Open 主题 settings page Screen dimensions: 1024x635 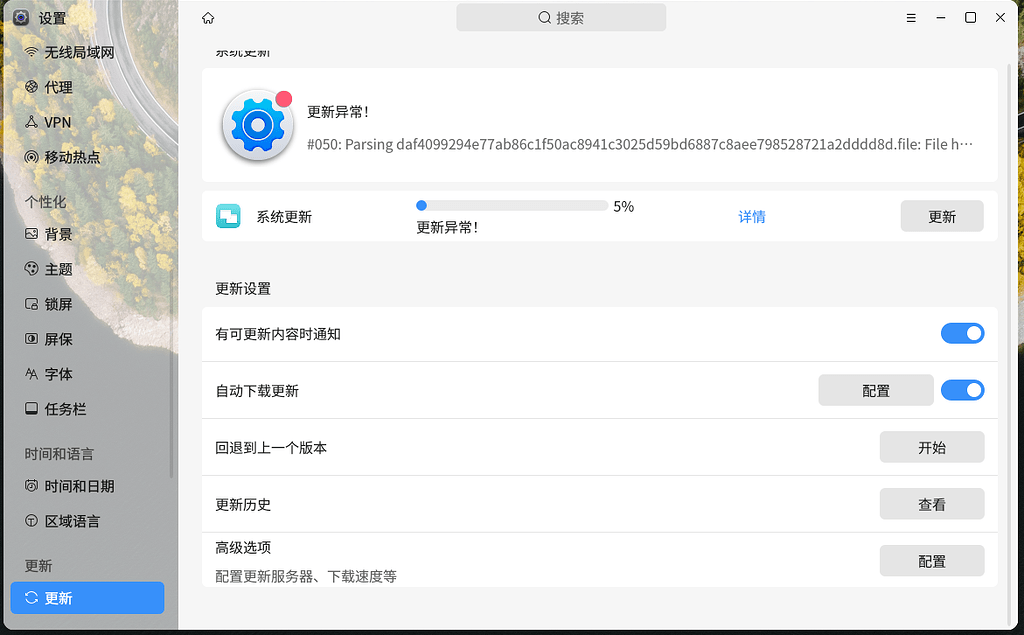point(88,269)
